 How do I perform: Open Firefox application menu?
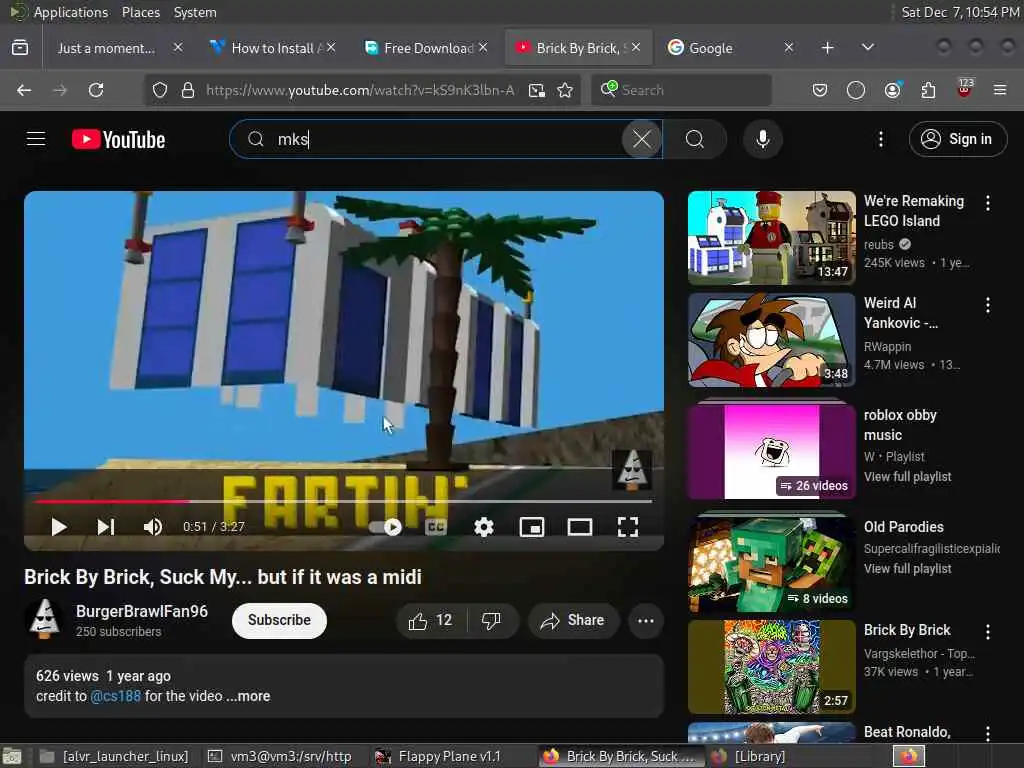point(999,90)
